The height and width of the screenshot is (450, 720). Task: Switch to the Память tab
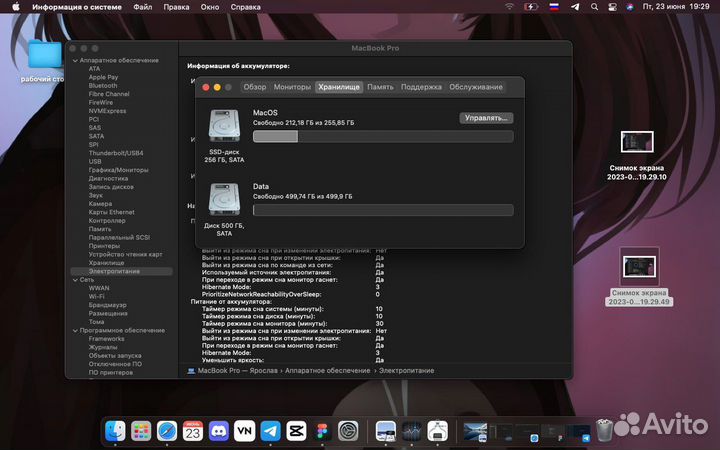380,87
